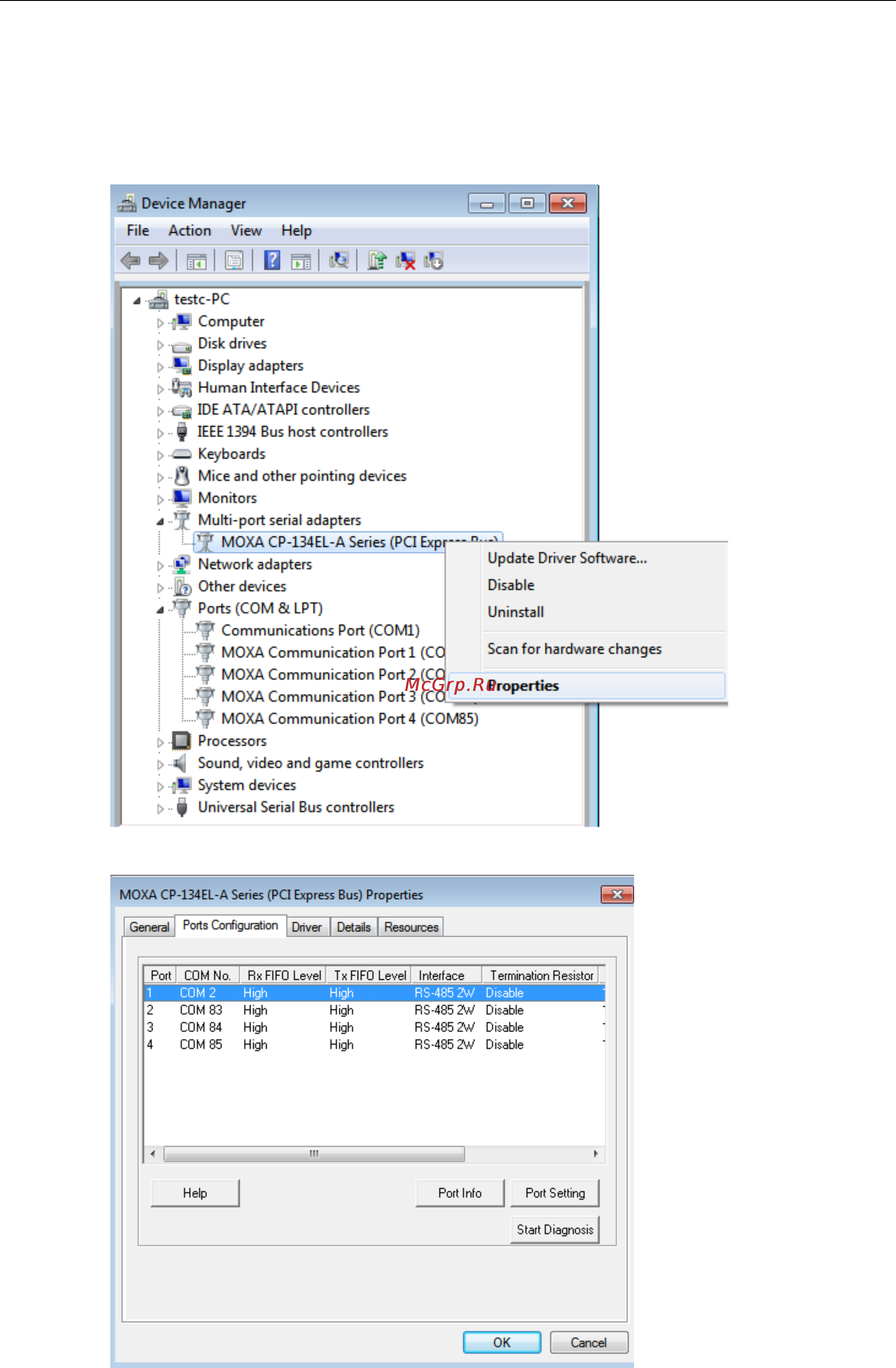Click the blue question mark Help icon
Viewport: 896px width, 1368px height.
pos(272,261)
